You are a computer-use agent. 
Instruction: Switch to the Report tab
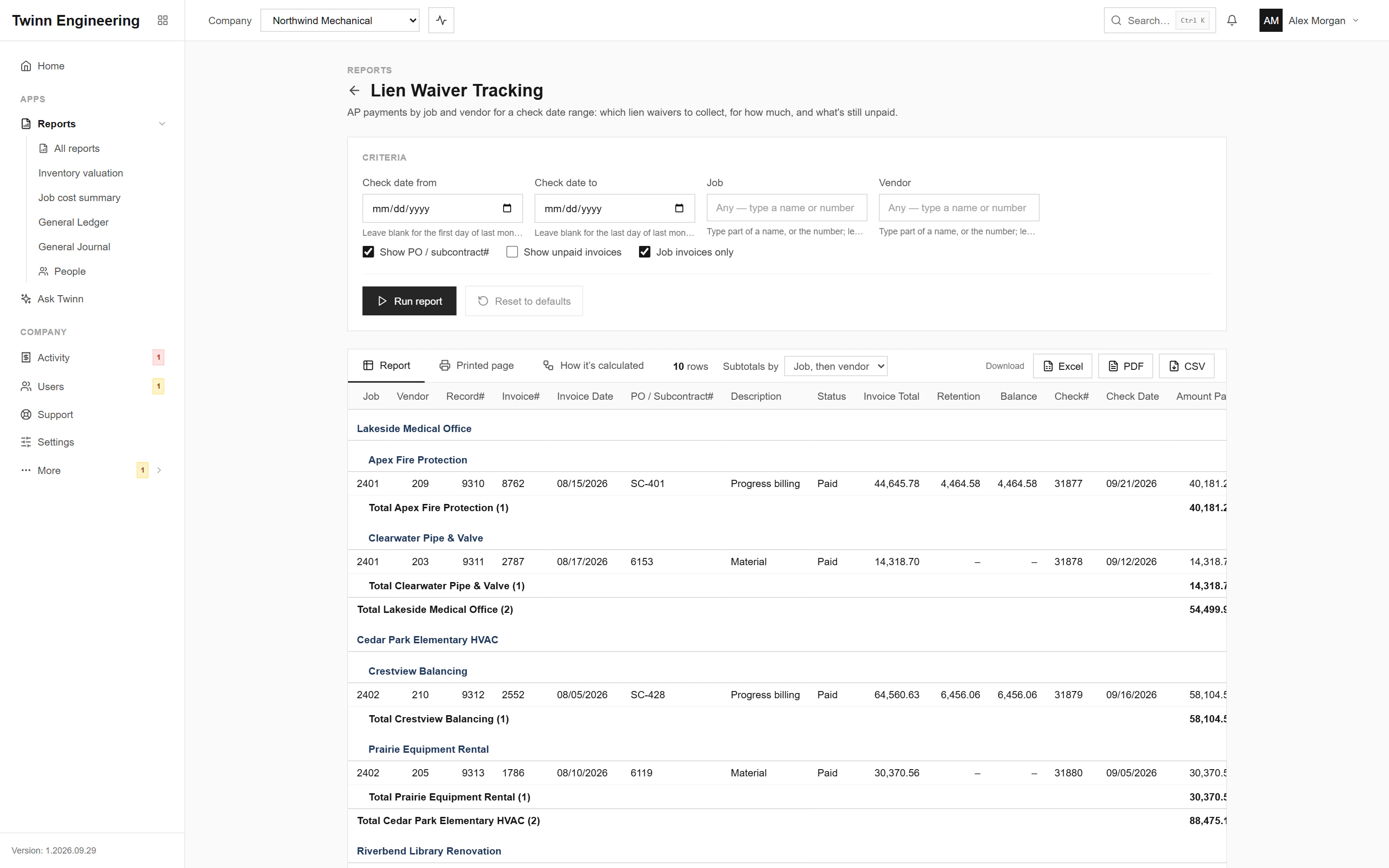point(386,366)
